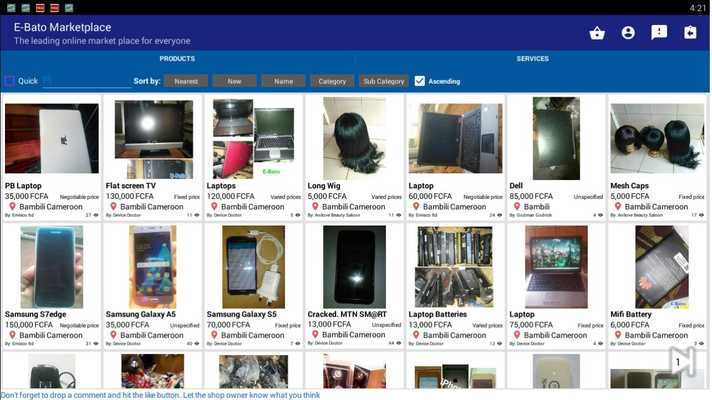Viewport: 712px width, 400px height.
Task: Click location pin on Long Wig card
Action: click(315, 207)
